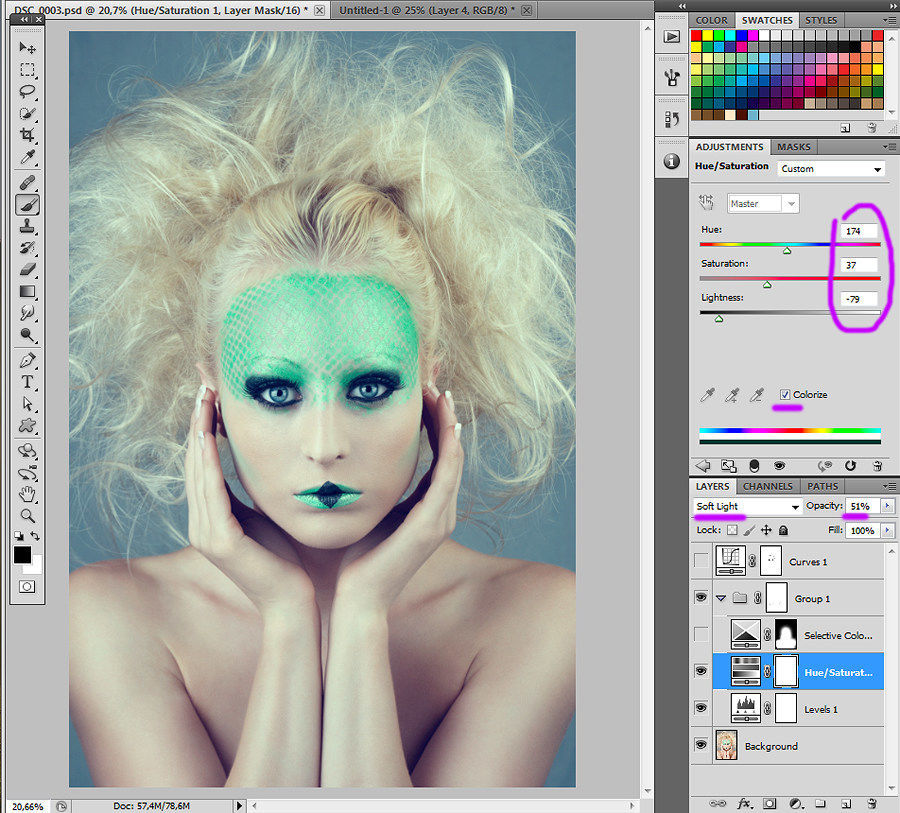900x813 pixels.
Task: Switch to the Color tab
Action: (711, 20)
